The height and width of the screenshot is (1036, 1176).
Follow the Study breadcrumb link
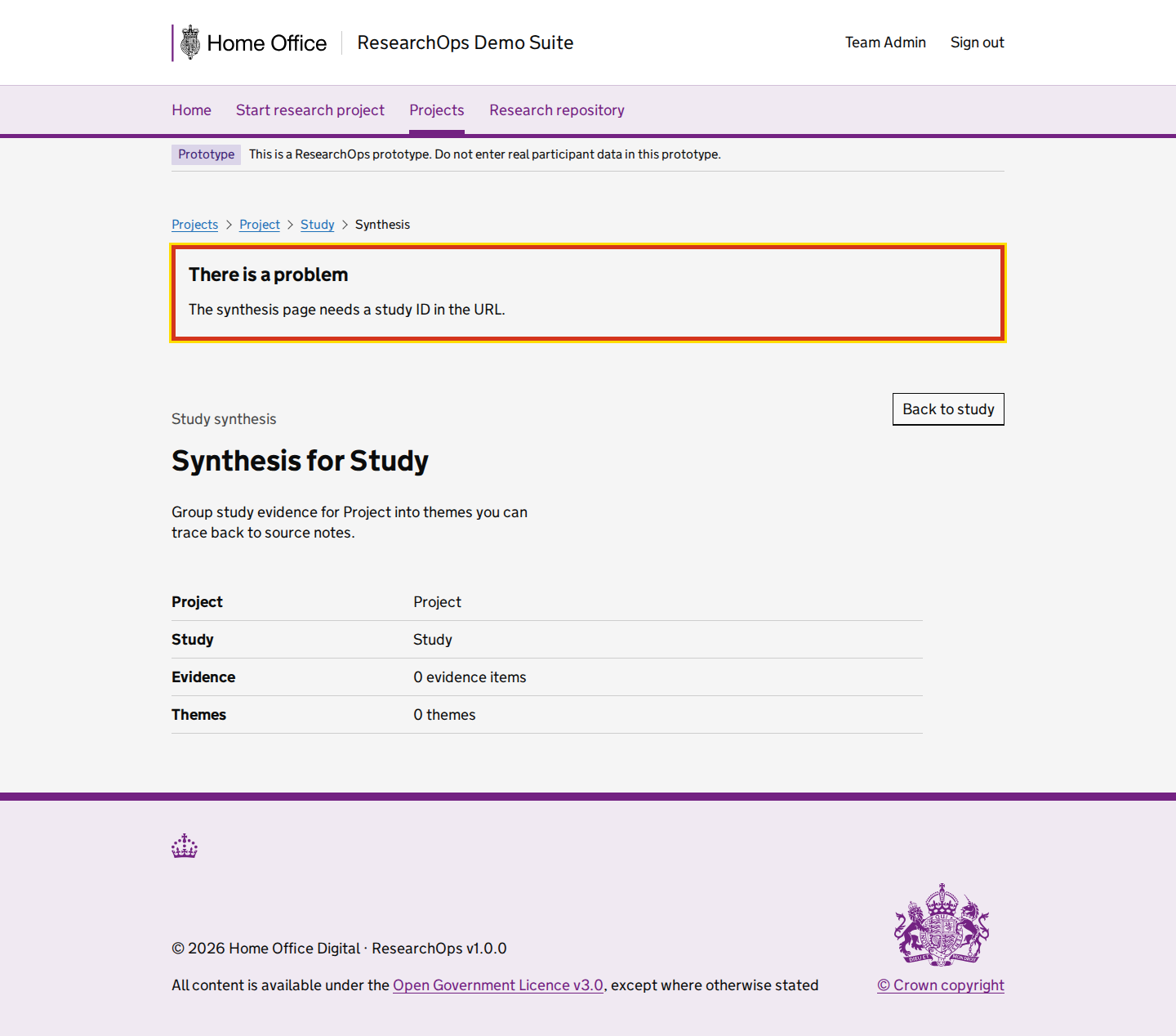pos(318,225)
